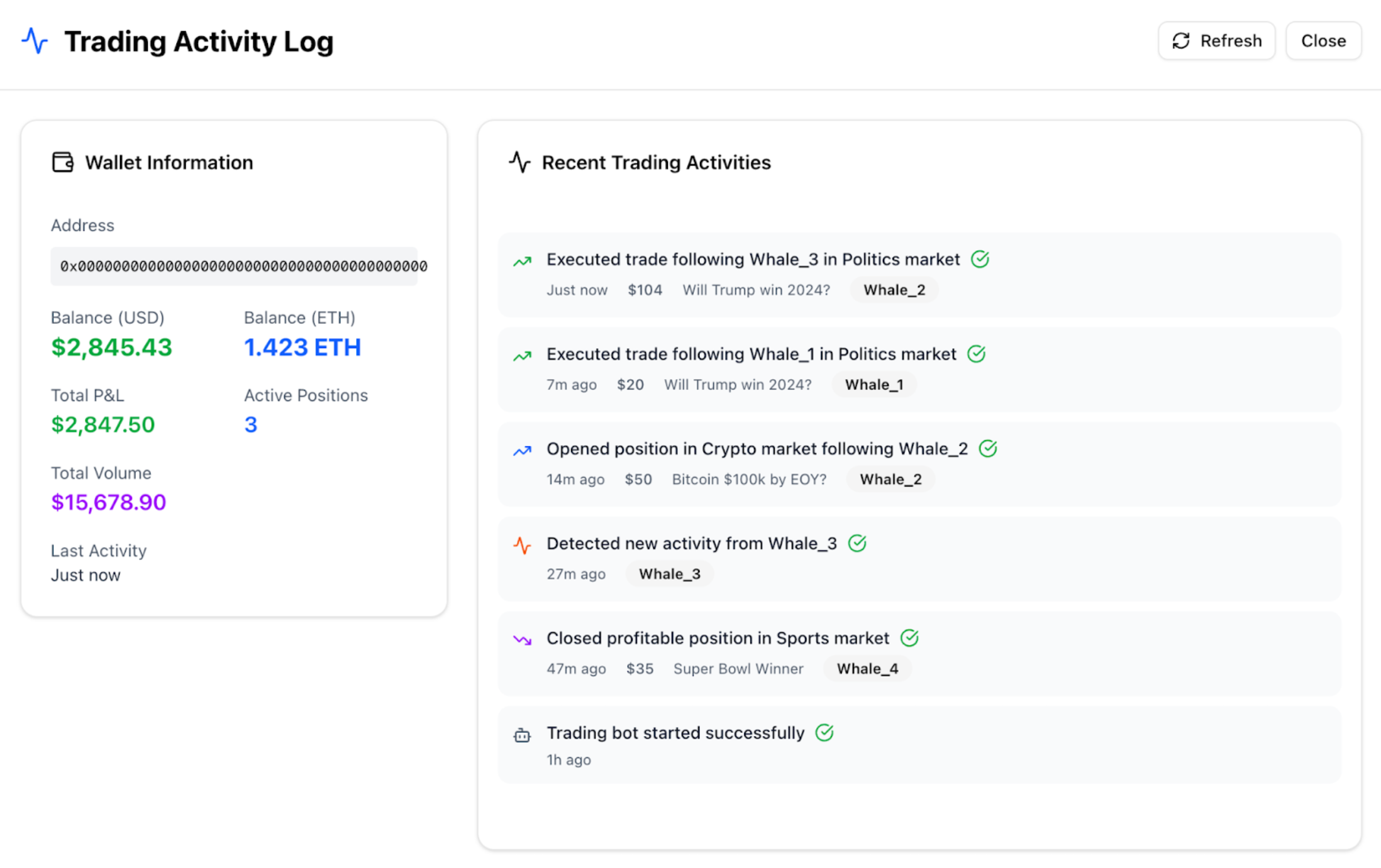Click the Whale_2 tag on the $104 trade
The image size is (1381, 868).
[894, 290]
